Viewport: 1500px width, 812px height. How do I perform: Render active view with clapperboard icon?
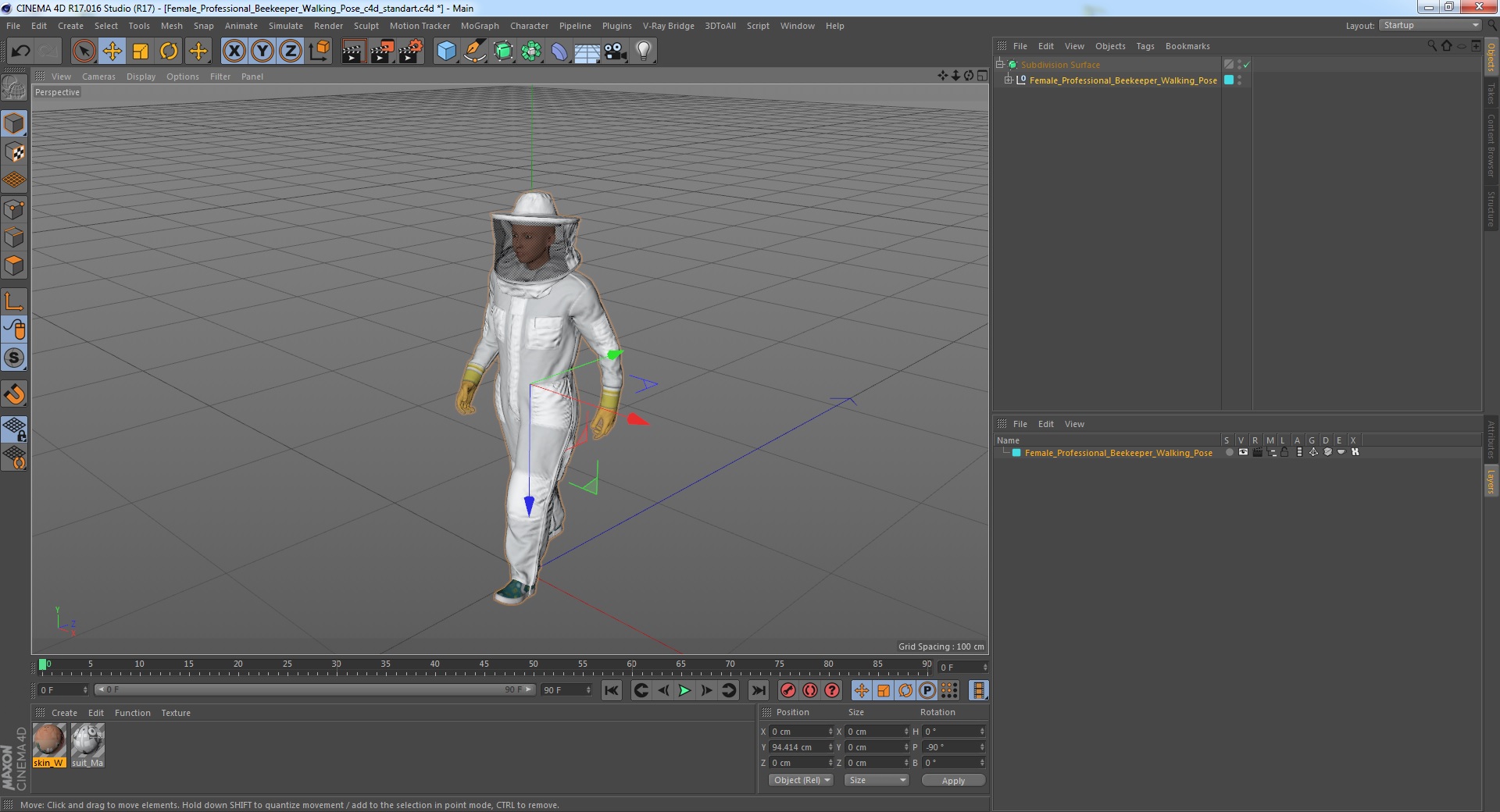353,52
